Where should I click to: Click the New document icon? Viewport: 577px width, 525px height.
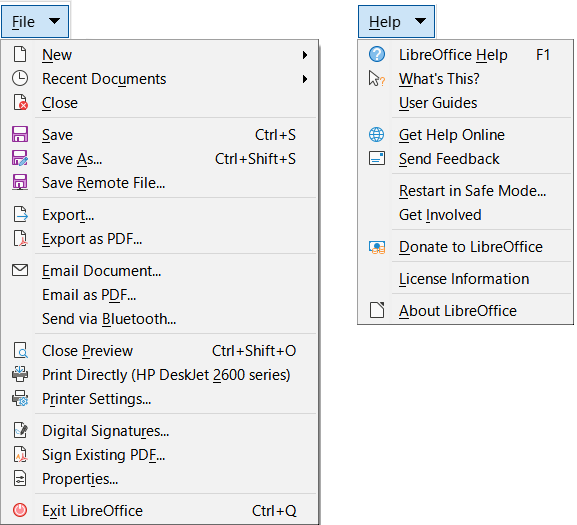(x=20, y=54)
